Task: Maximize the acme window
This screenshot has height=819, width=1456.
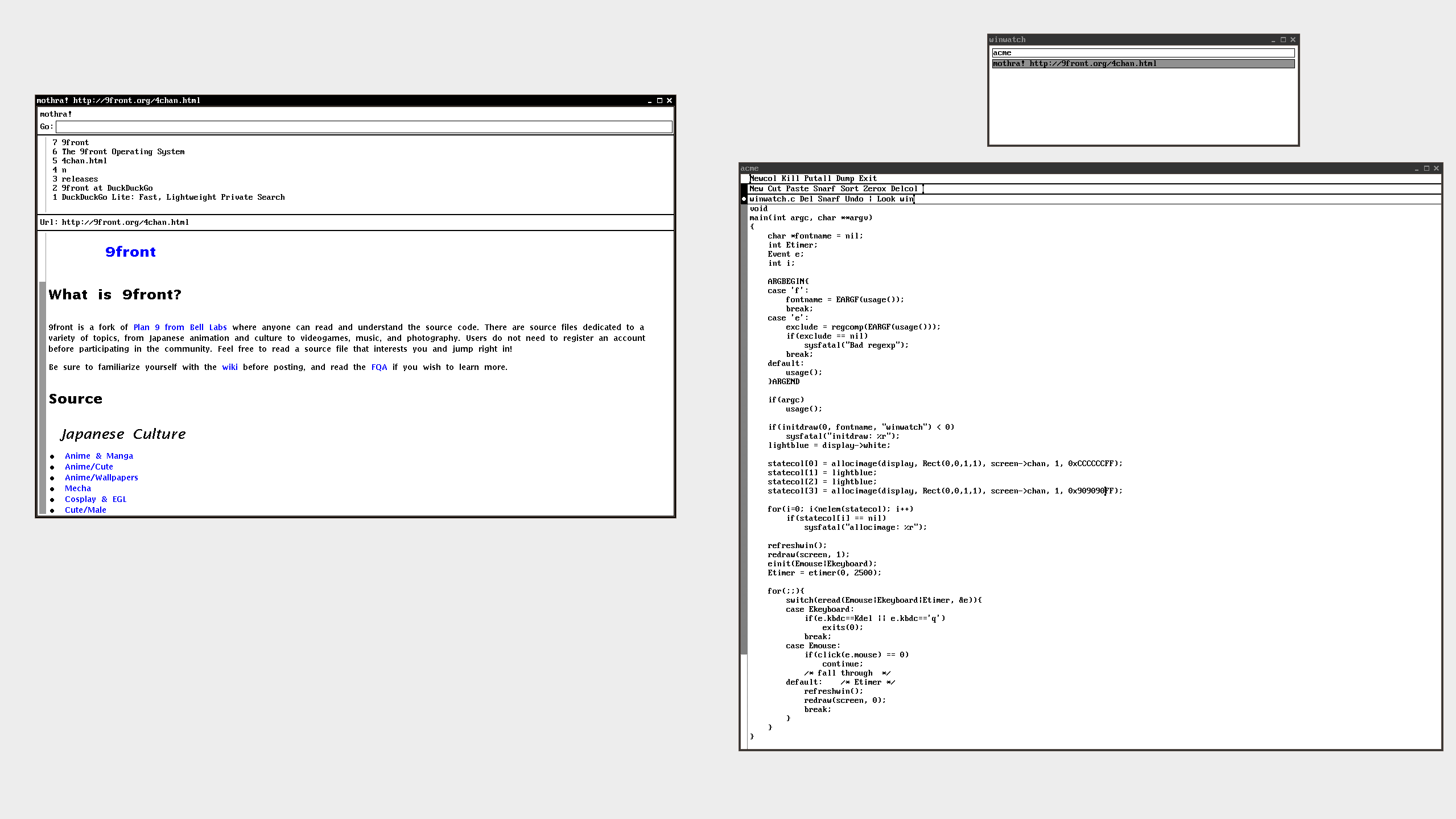Action: [x=1426, y=168]
